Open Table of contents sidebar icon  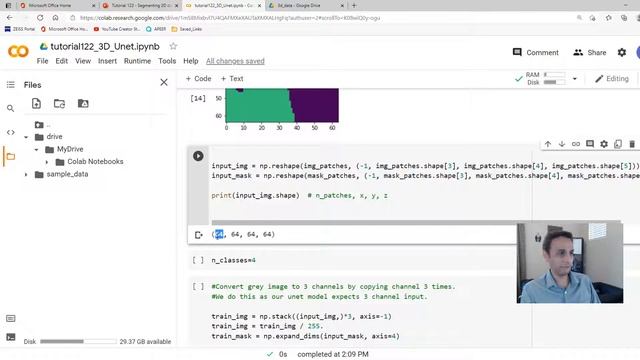[x=11, y=84]
